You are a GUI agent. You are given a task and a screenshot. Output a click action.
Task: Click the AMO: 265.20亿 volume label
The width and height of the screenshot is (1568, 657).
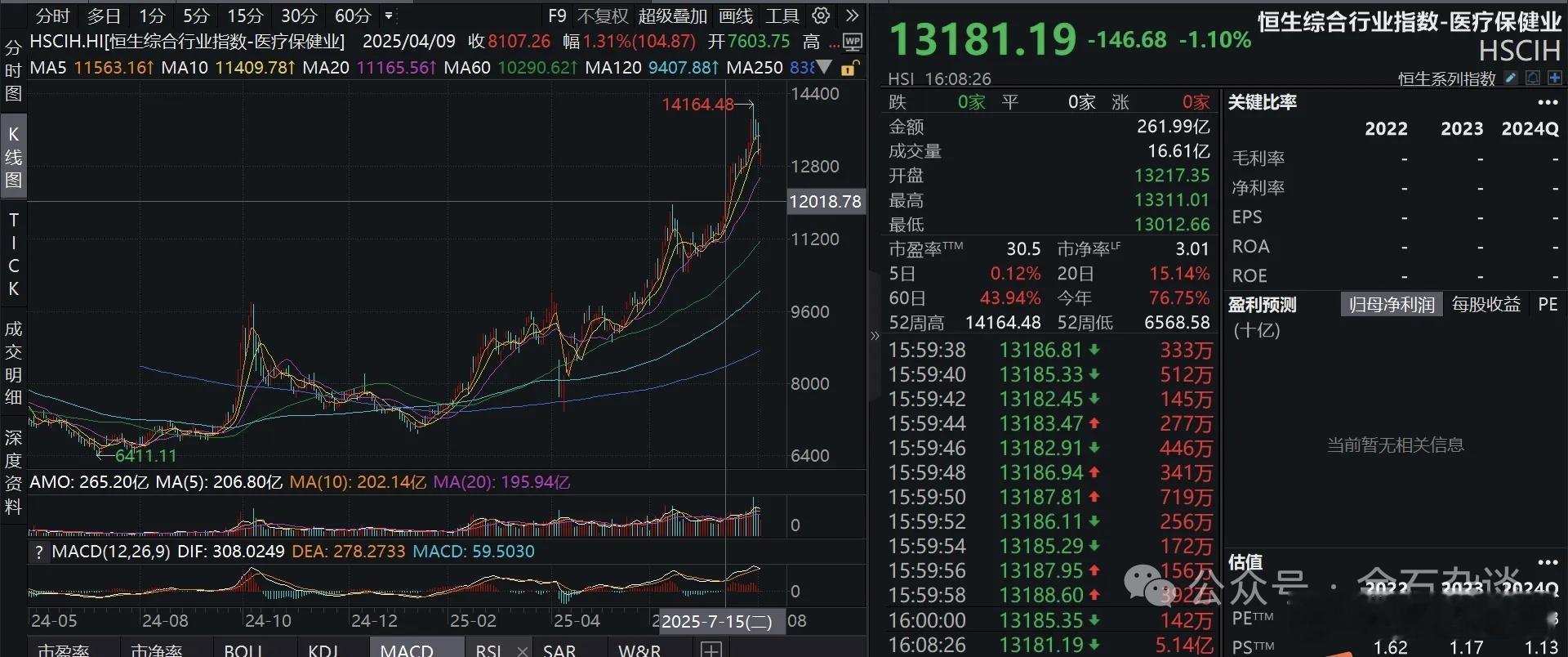click(x=89, y=482)
